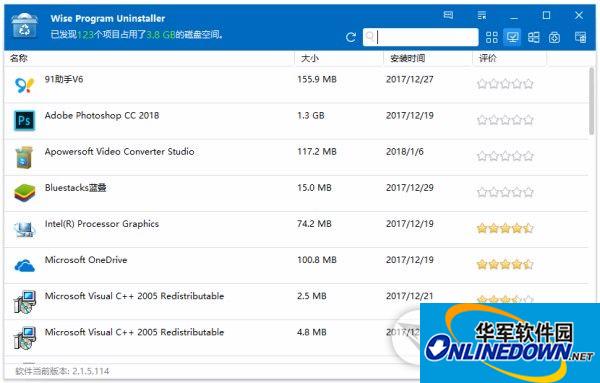Open the system components filter icon
600x383 pixels.
pos(554,37)
